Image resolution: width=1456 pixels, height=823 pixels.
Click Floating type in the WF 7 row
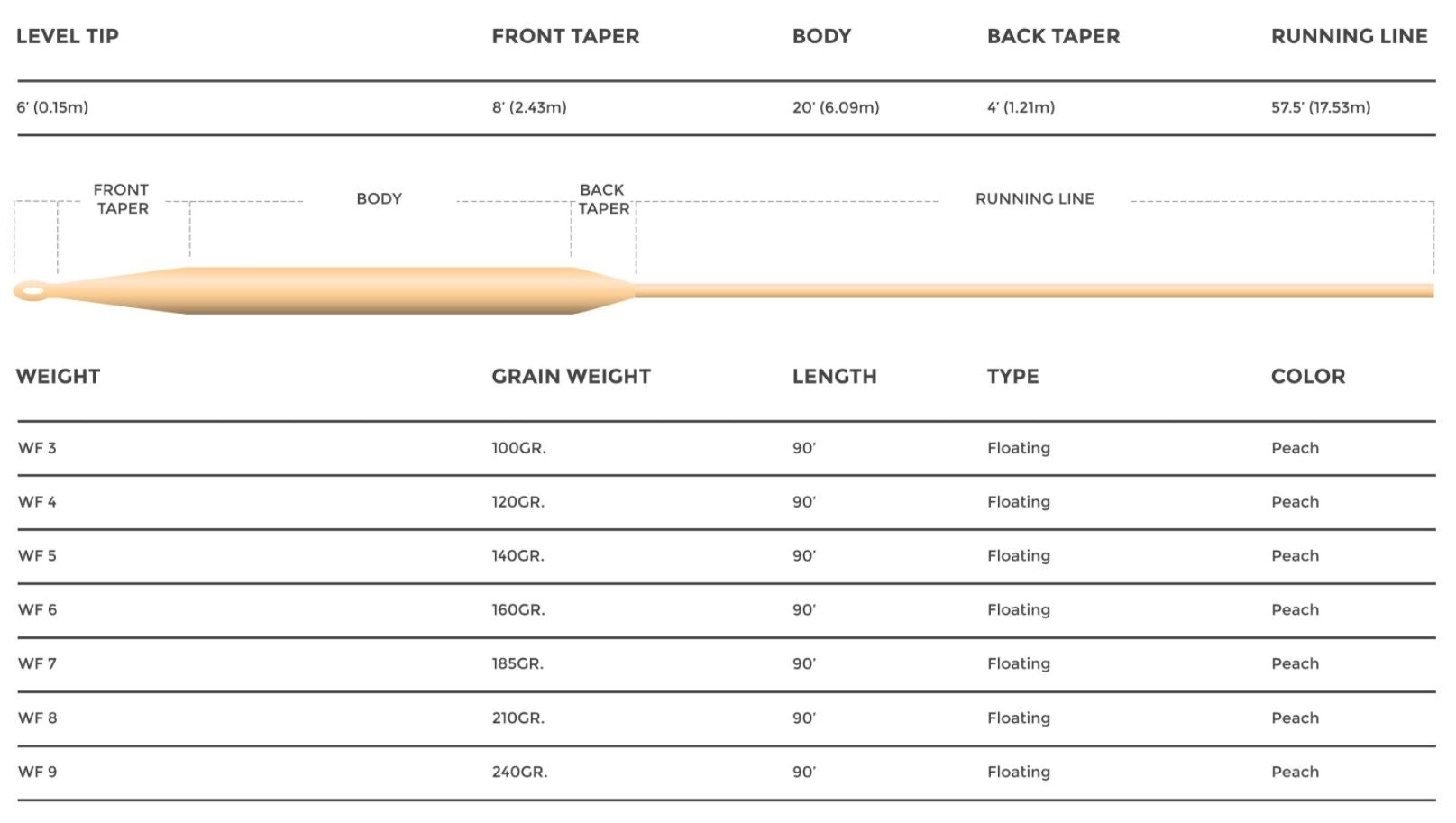[1018, 664]
